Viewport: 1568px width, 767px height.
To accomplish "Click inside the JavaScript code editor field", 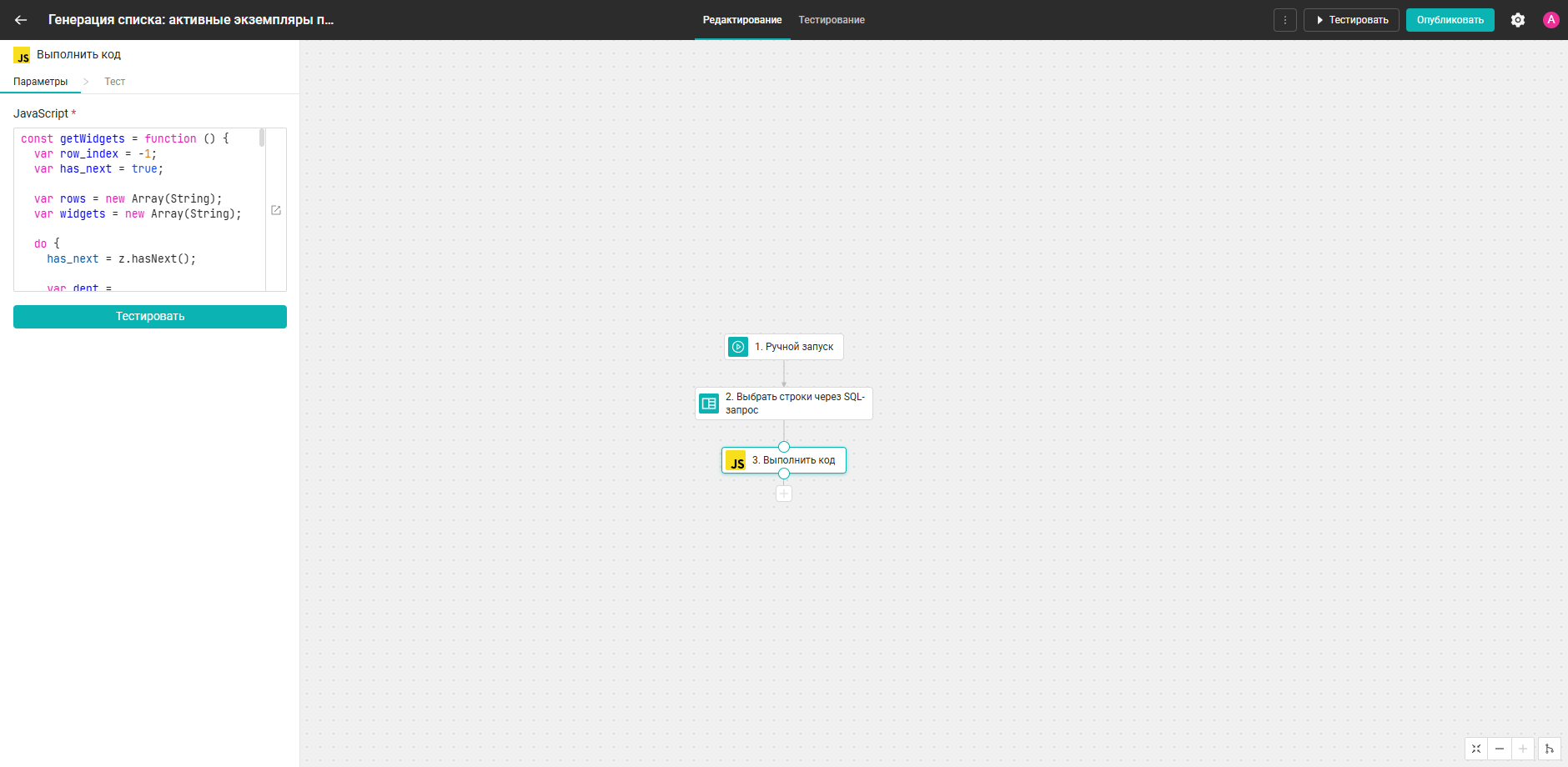I will point(140,210).
